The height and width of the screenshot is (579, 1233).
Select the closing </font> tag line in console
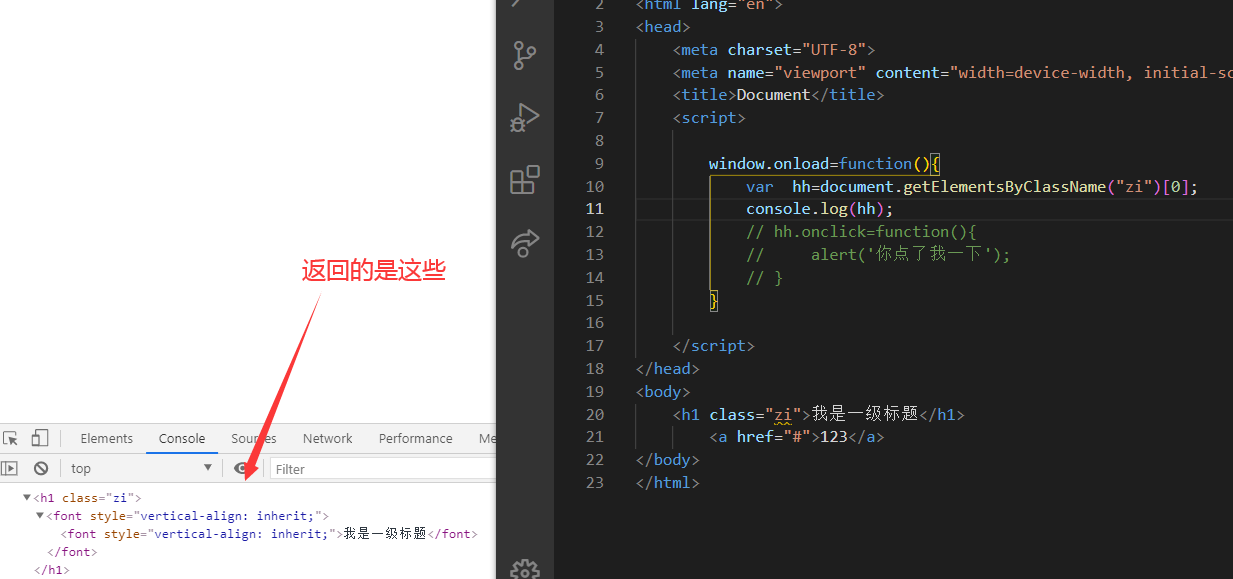[73, 552]
